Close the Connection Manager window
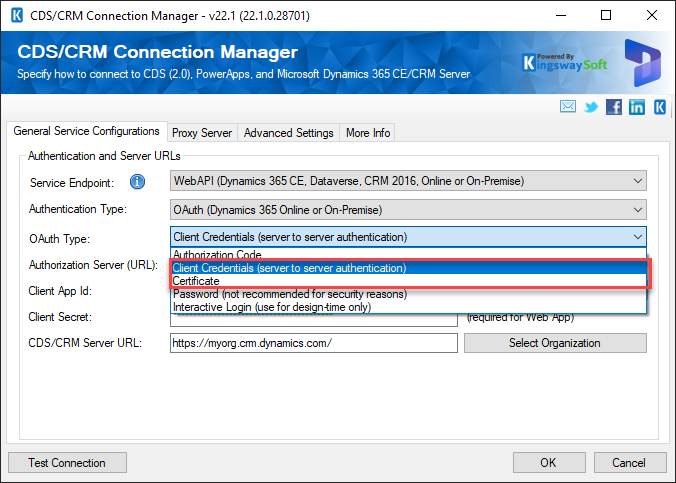 point(652,16)
